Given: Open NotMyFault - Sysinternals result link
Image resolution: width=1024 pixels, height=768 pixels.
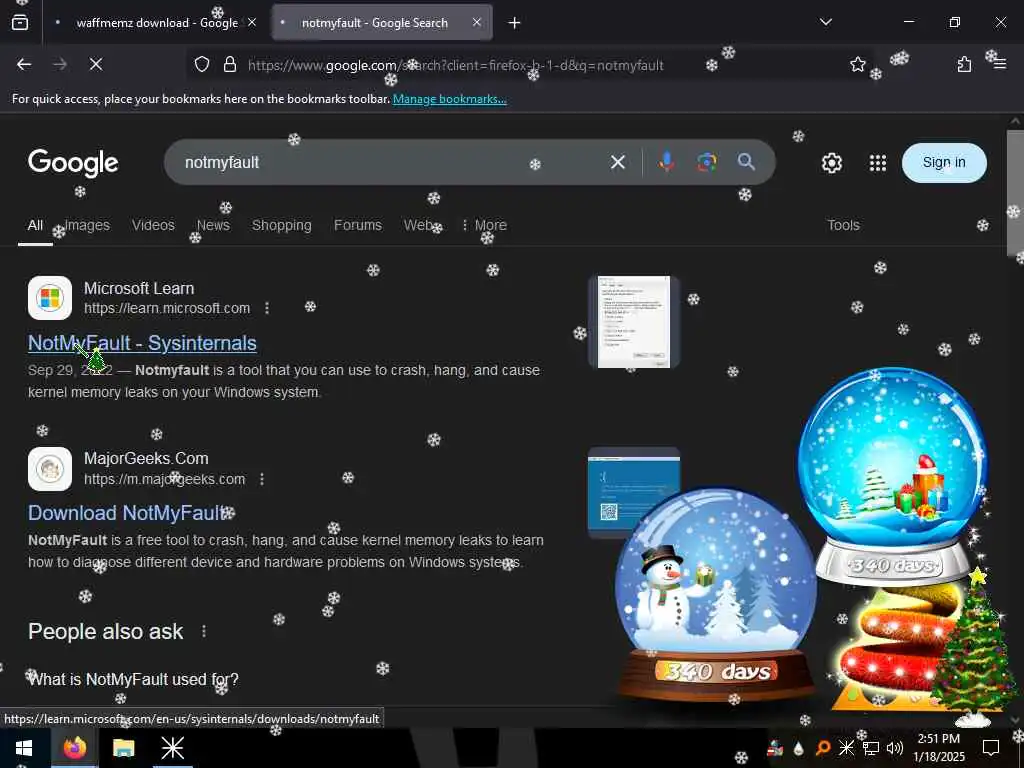Looking at the screenshot, I should click(142, 344).
